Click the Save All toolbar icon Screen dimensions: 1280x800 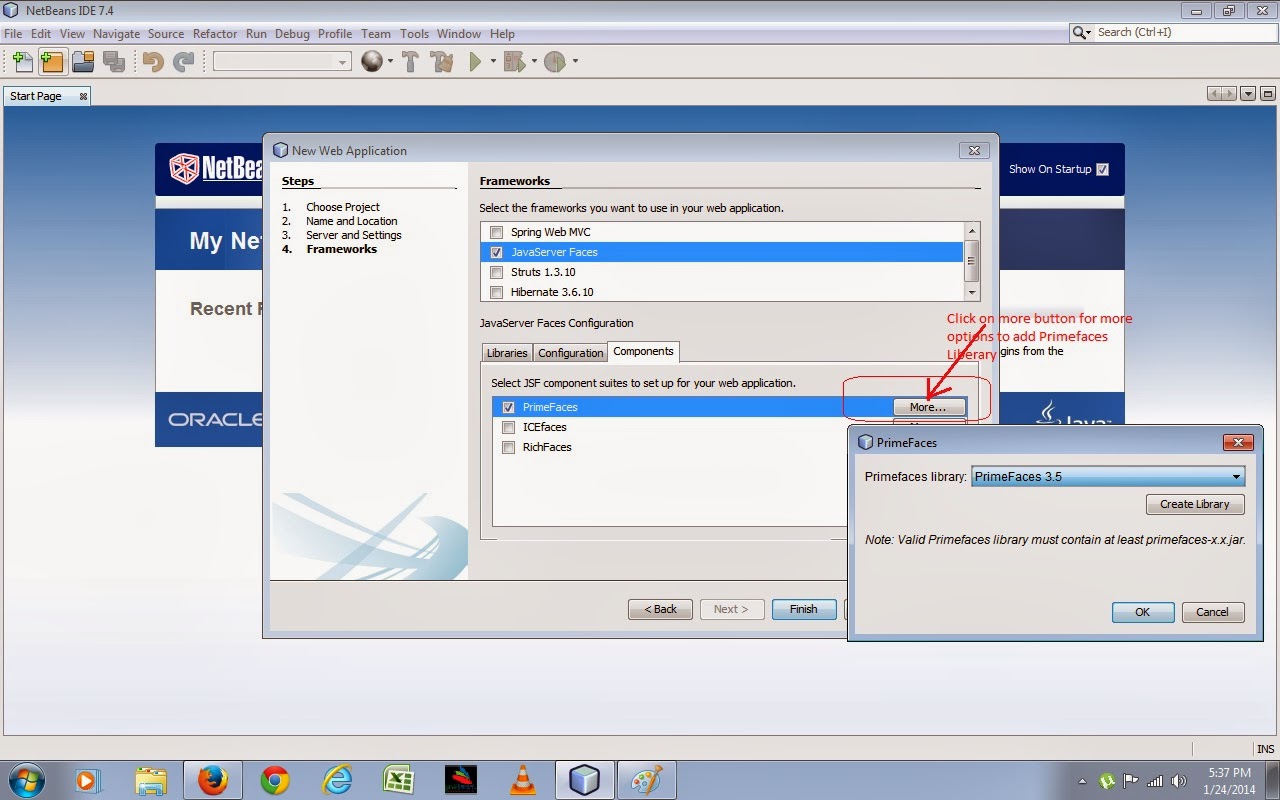click(113, 62)
